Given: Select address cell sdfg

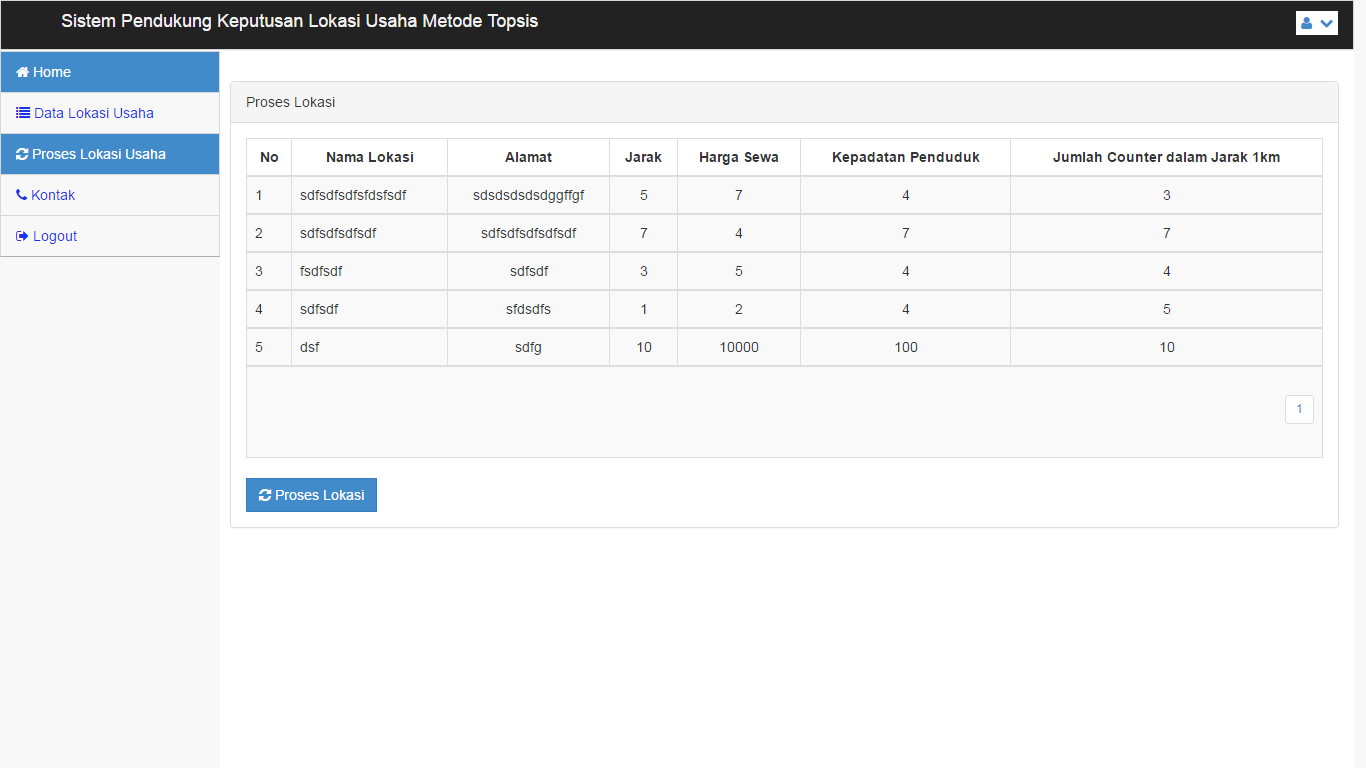Looking at the screenshot, I should point(528,347).
